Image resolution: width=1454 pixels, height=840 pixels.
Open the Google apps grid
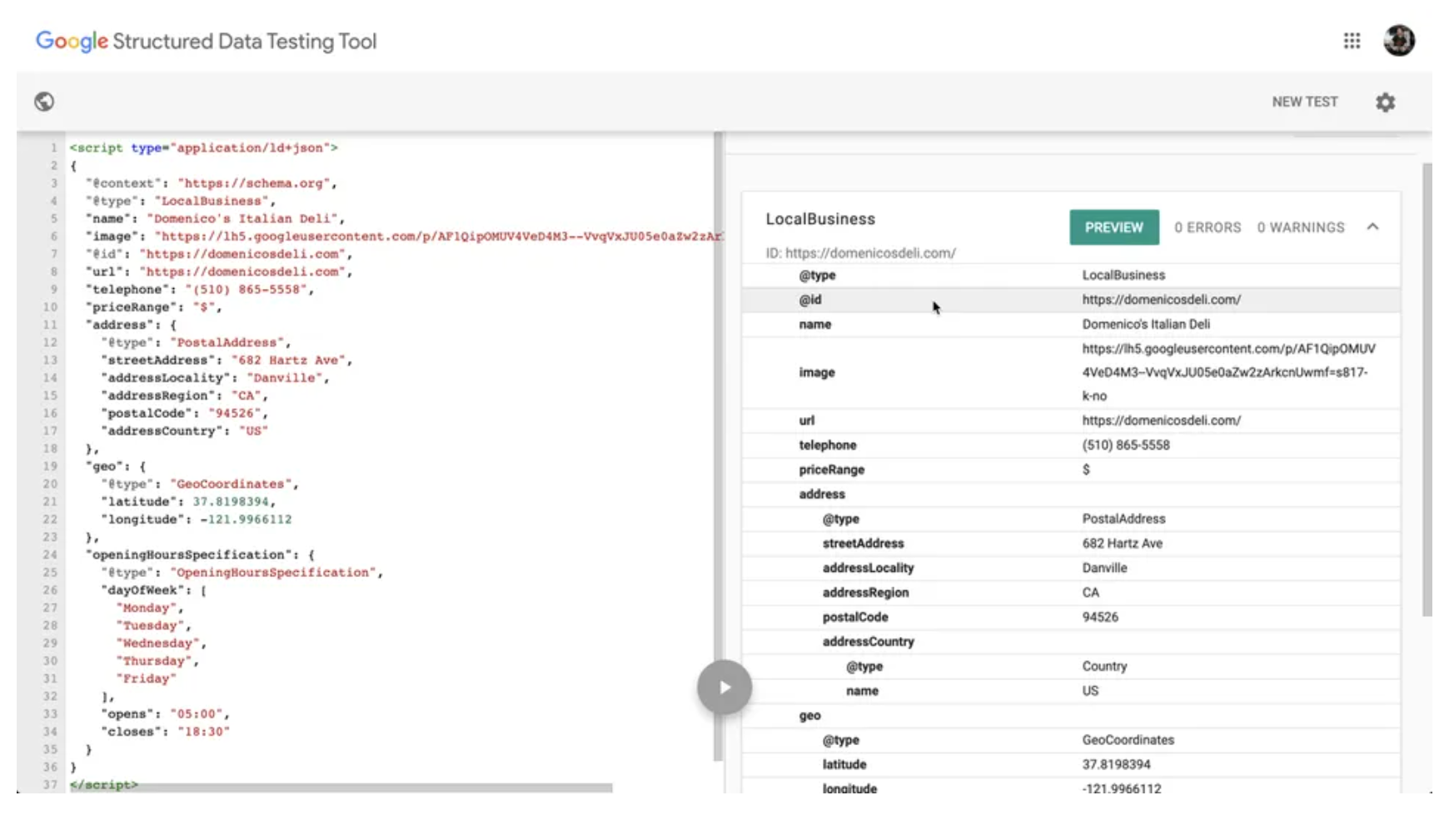coord(1352,41)
